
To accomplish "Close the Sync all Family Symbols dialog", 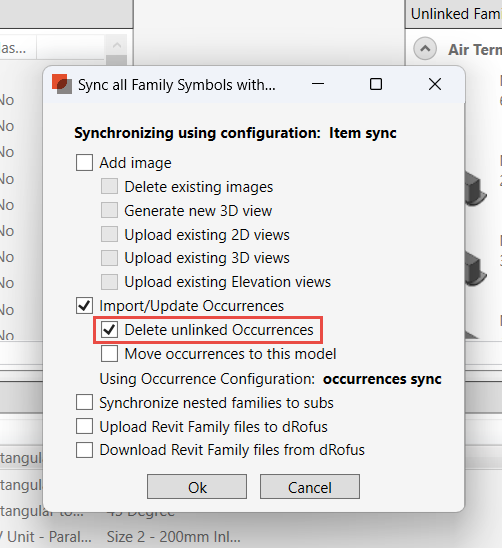I will click(435, 84).
